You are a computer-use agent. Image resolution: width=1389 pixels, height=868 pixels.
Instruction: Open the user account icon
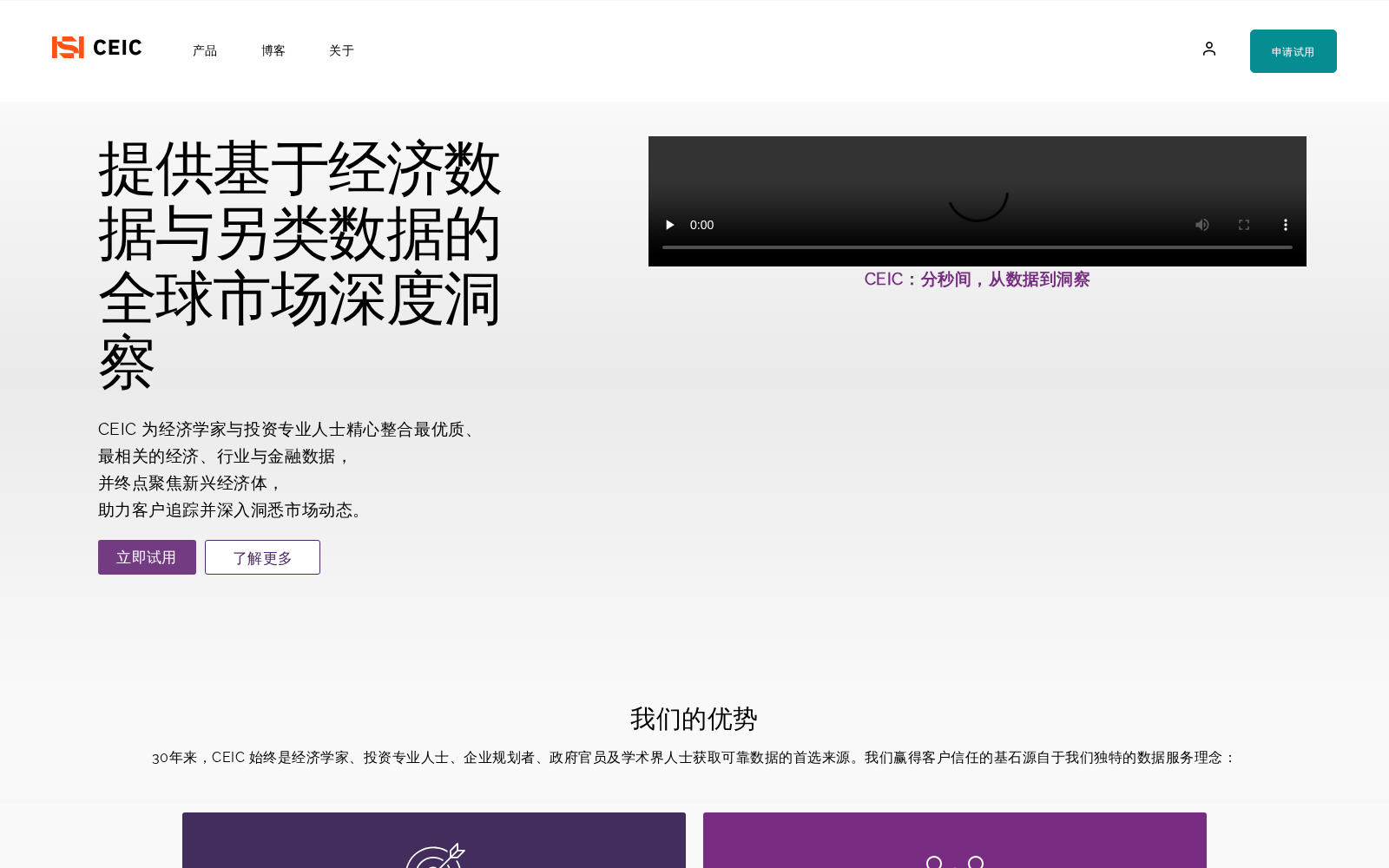(1208, 49)
